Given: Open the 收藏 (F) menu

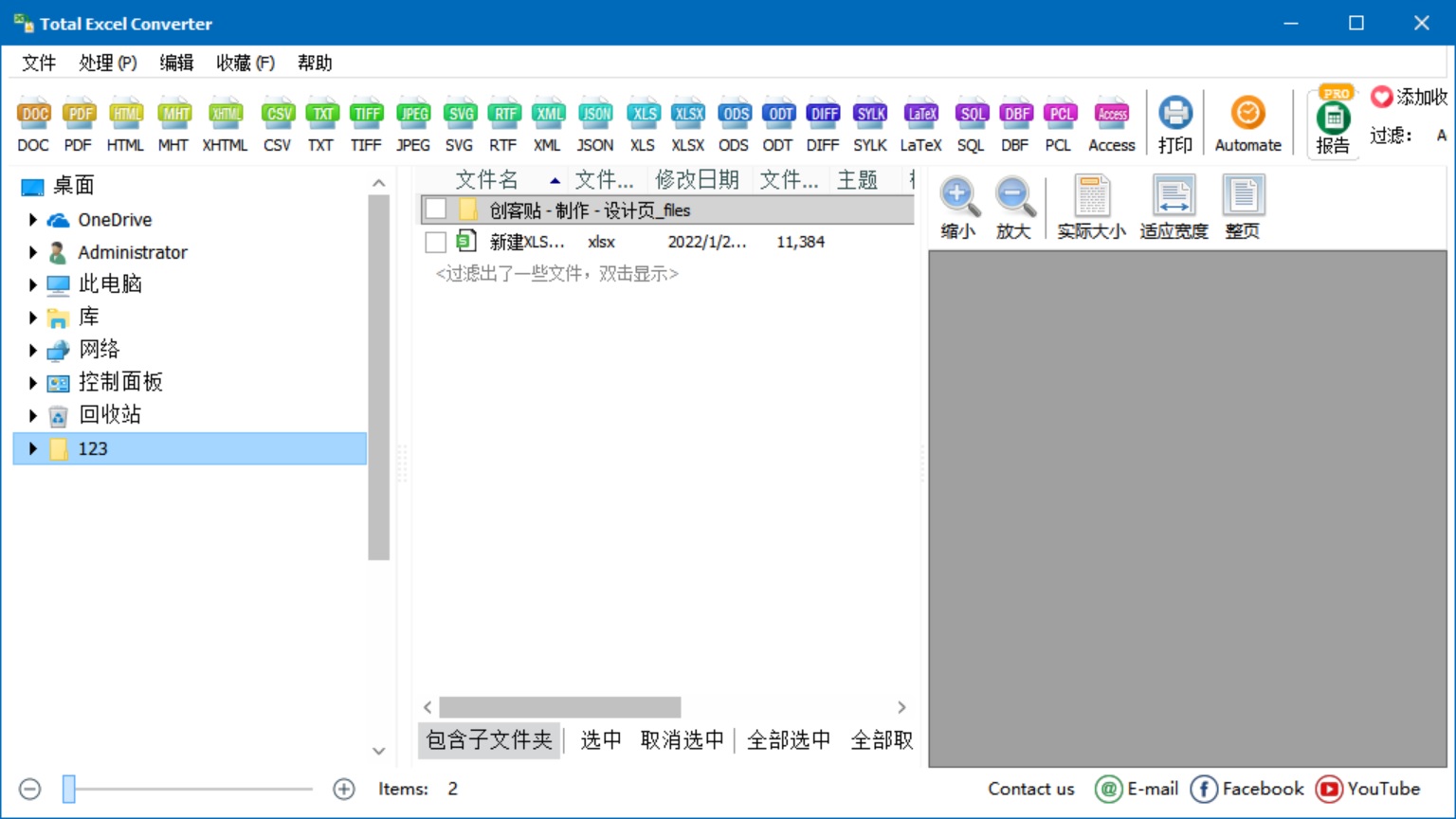Looking at the screenshot, I should coord(246,63).
